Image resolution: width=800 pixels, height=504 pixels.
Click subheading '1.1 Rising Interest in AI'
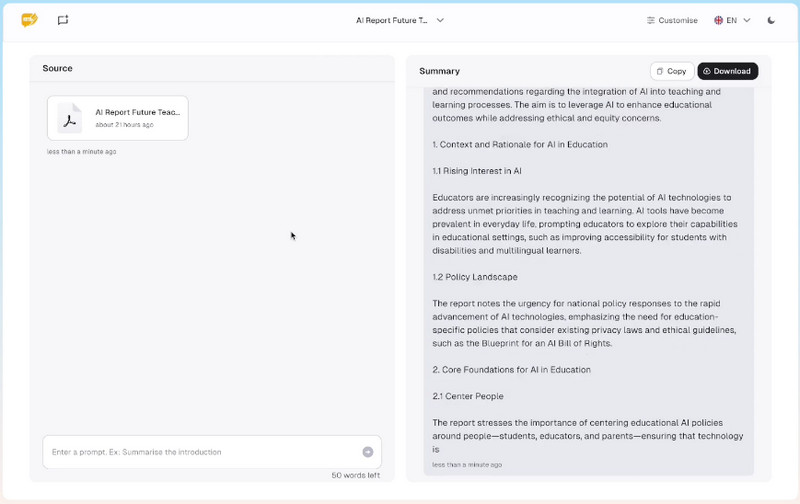477,171
